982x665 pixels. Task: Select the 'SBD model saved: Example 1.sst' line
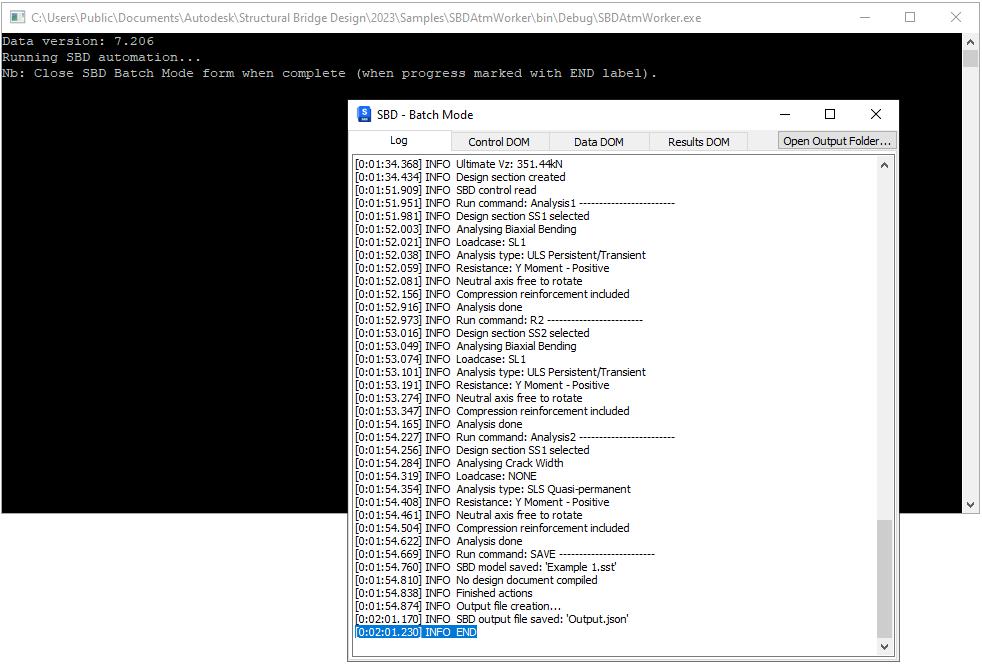[x=485, y=567]
